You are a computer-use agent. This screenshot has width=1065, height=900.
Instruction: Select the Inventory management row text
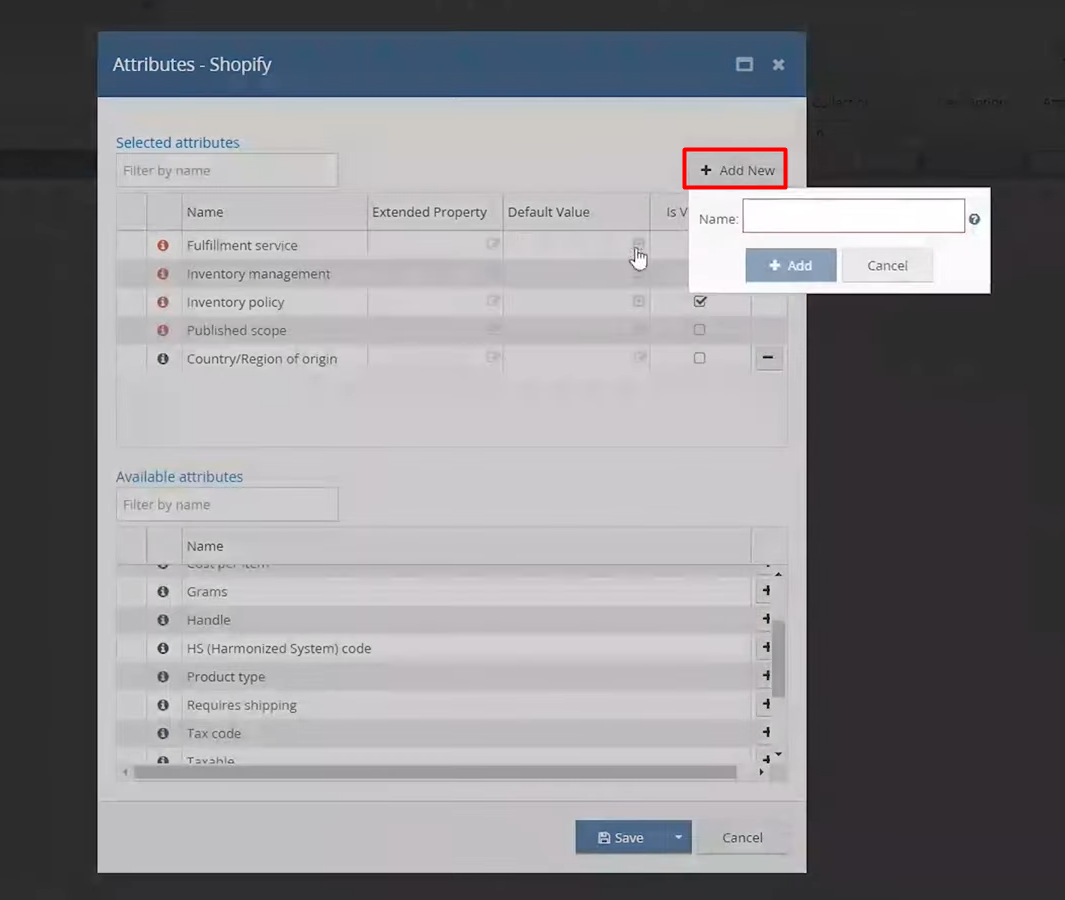(x=258, y=274)
